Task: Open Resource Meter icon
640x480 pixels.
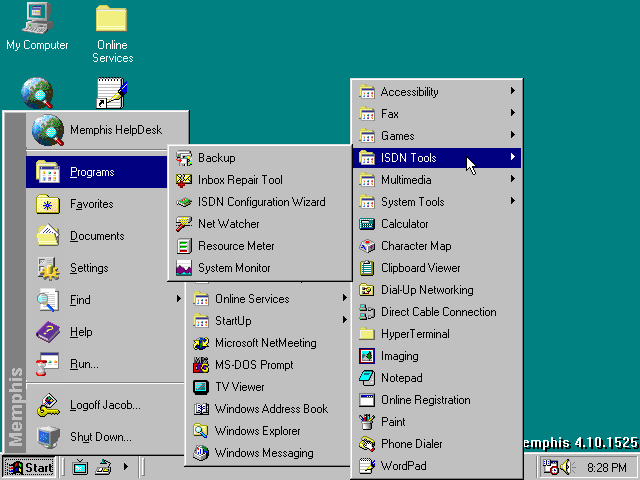Action: pos(184,246)
